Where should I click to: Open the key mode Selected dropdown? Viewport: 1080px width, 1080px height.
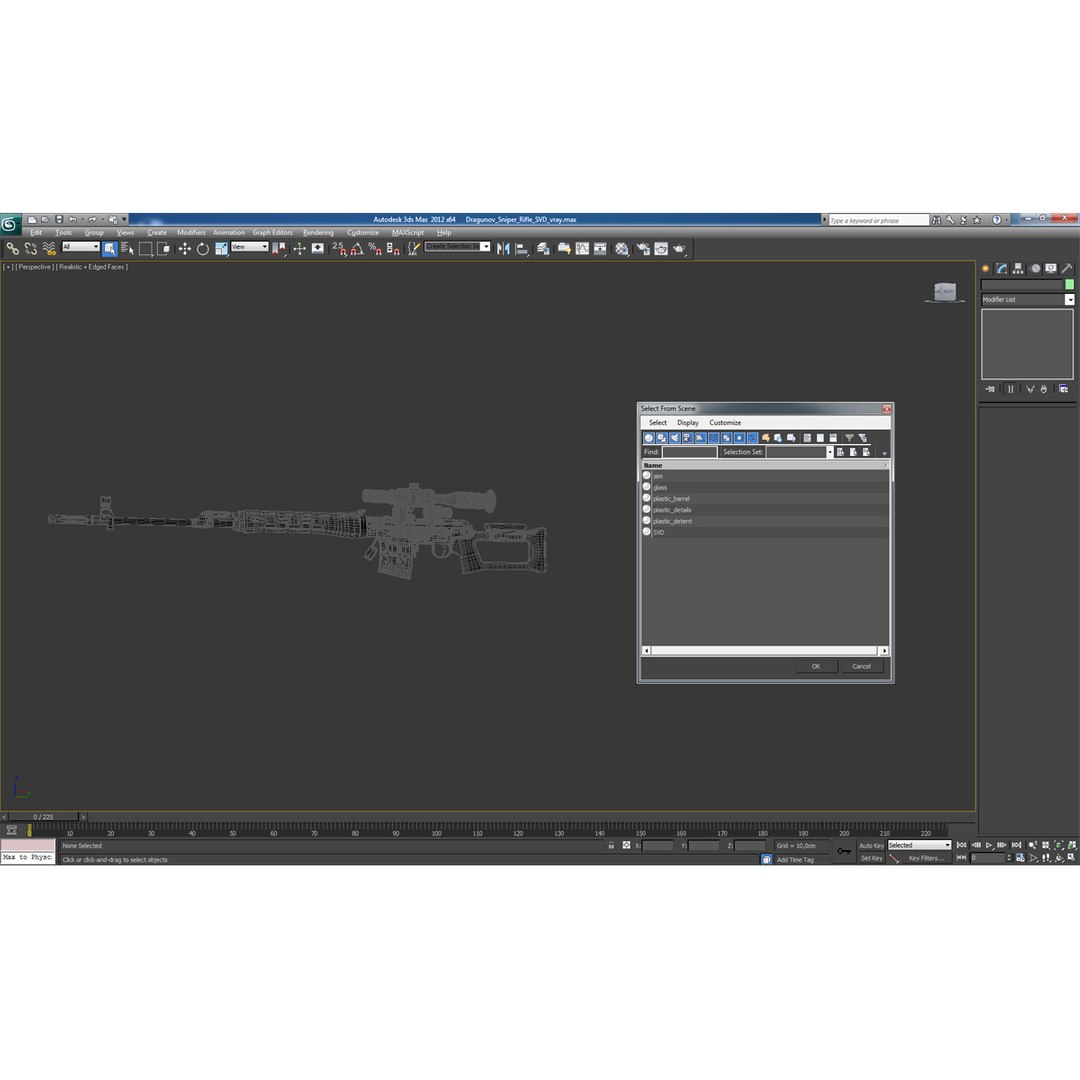[919, 845]
